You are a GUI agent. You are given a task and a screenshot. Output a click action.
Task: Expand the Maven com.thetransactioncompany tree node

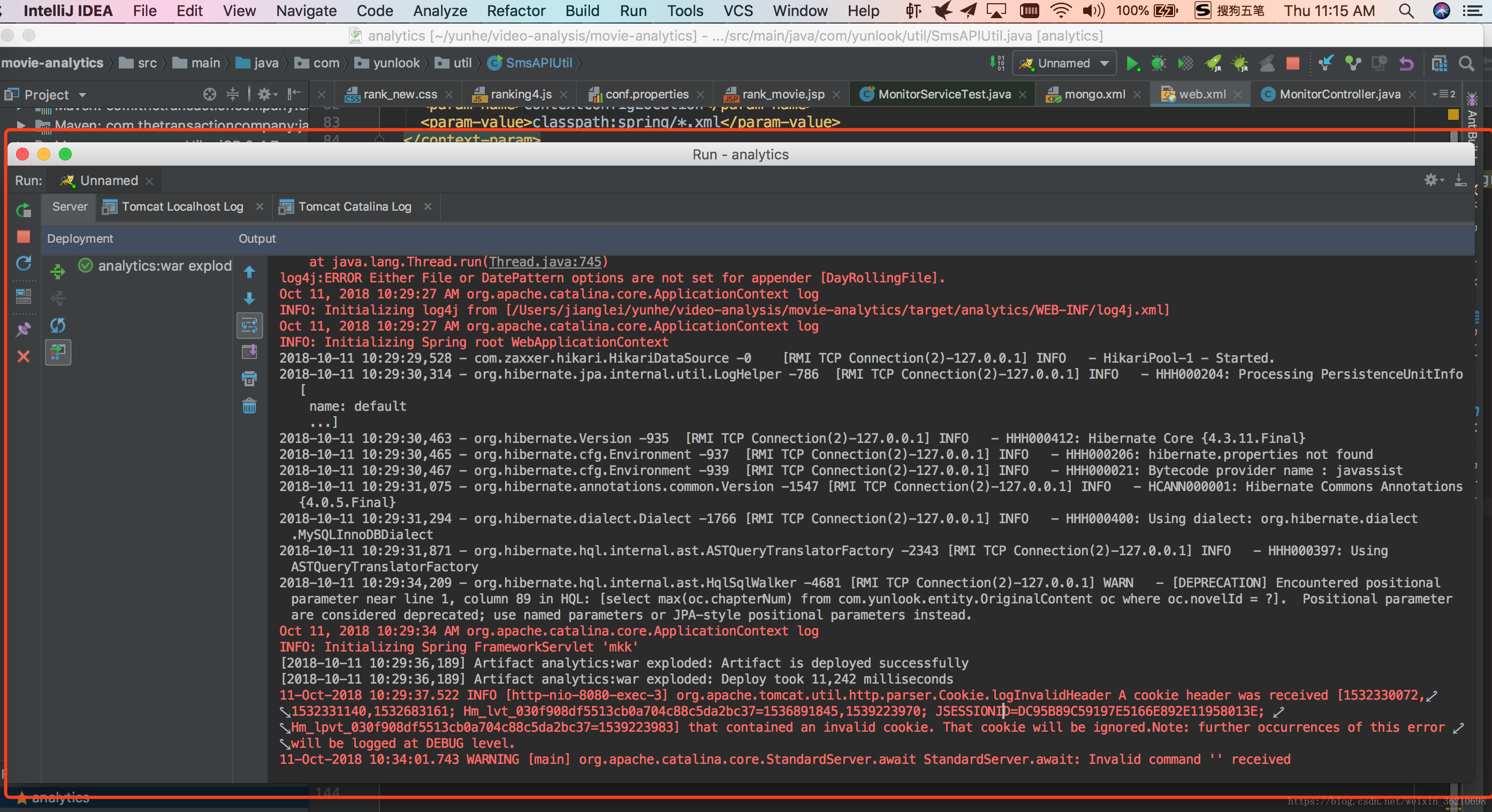coord(21,125)
